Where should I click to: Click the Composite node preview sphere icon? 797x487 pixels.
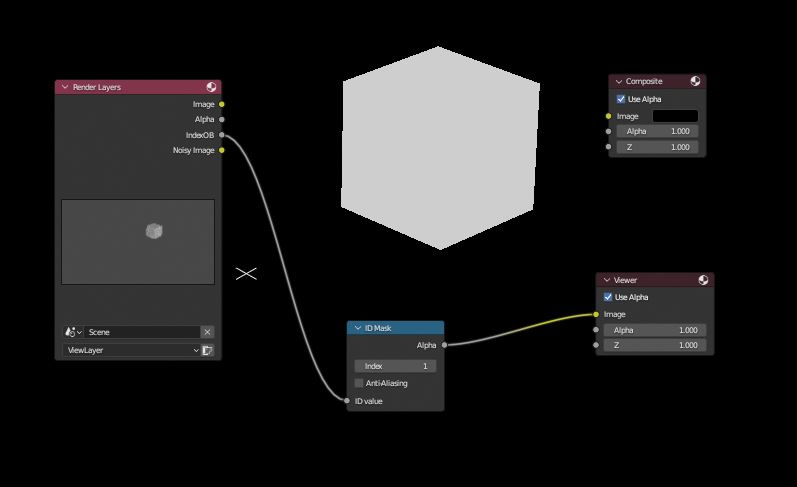[696, 81]
